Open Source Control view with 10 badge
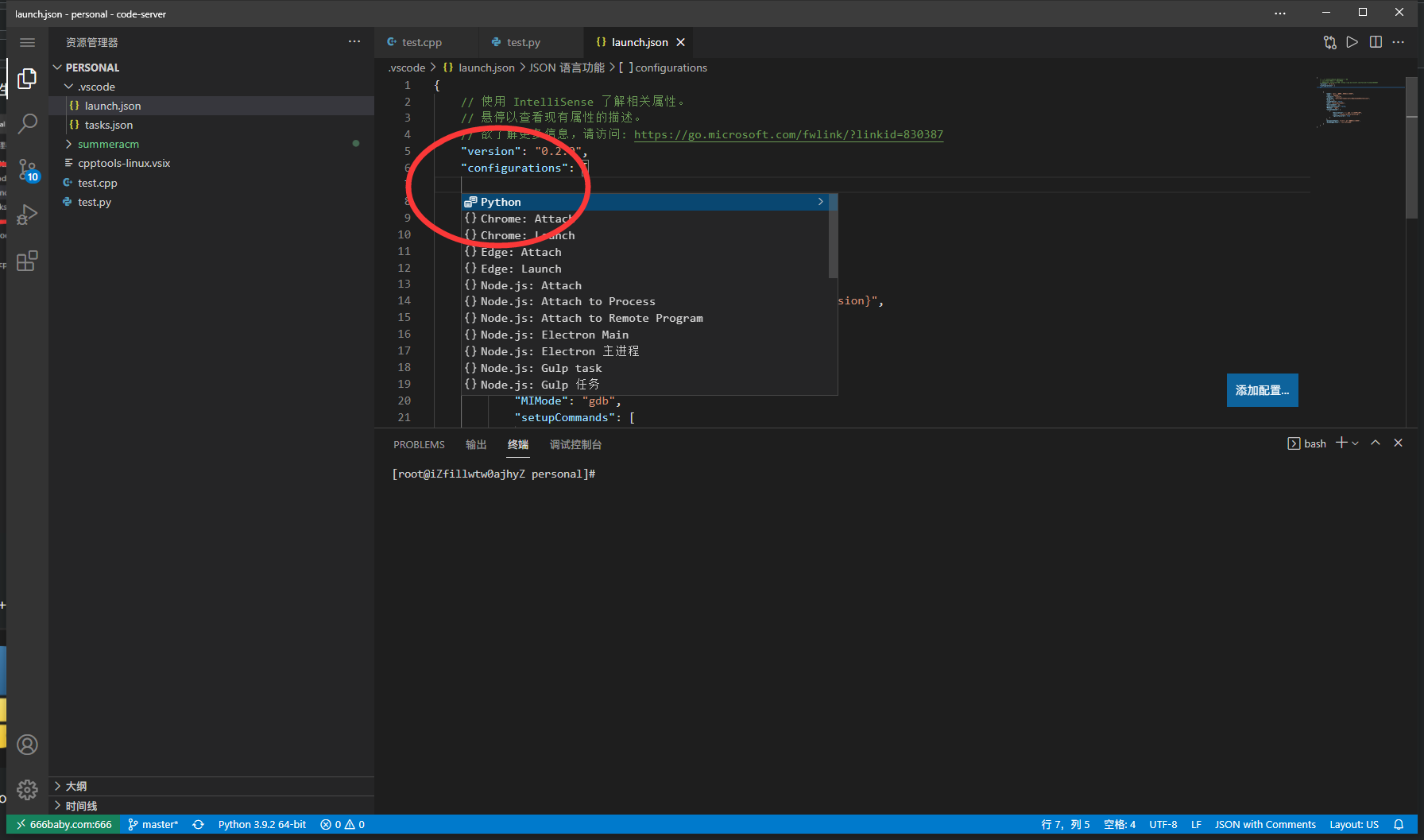 point(27,169)
